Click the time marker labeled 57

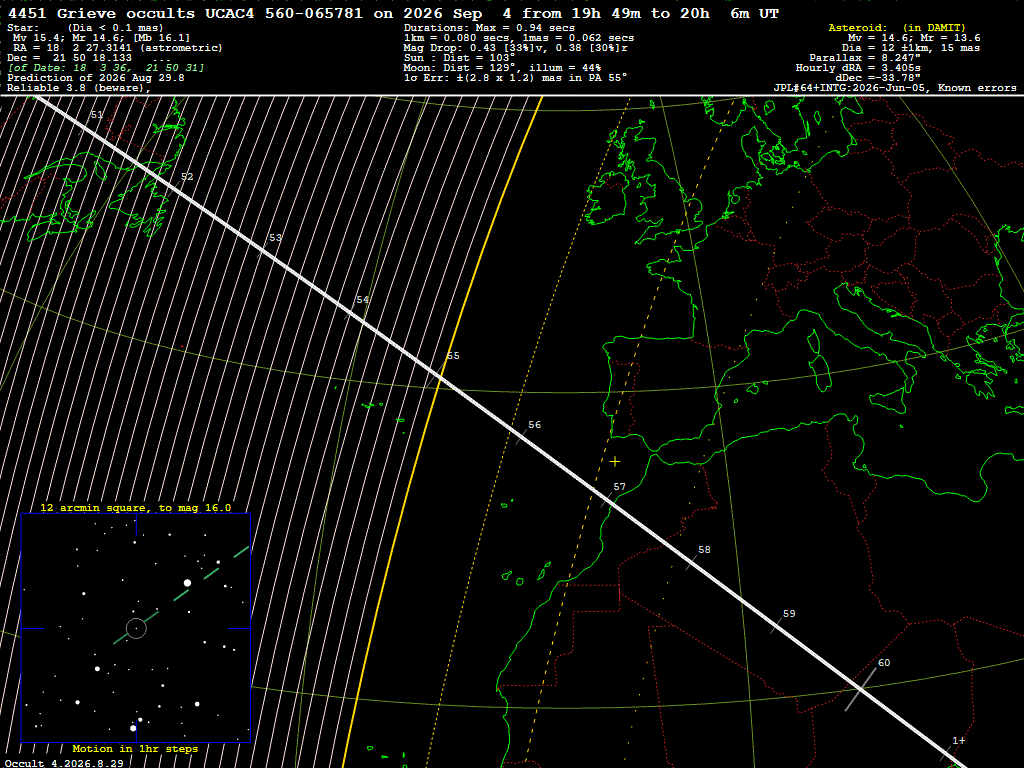click(x=619, y=487)
